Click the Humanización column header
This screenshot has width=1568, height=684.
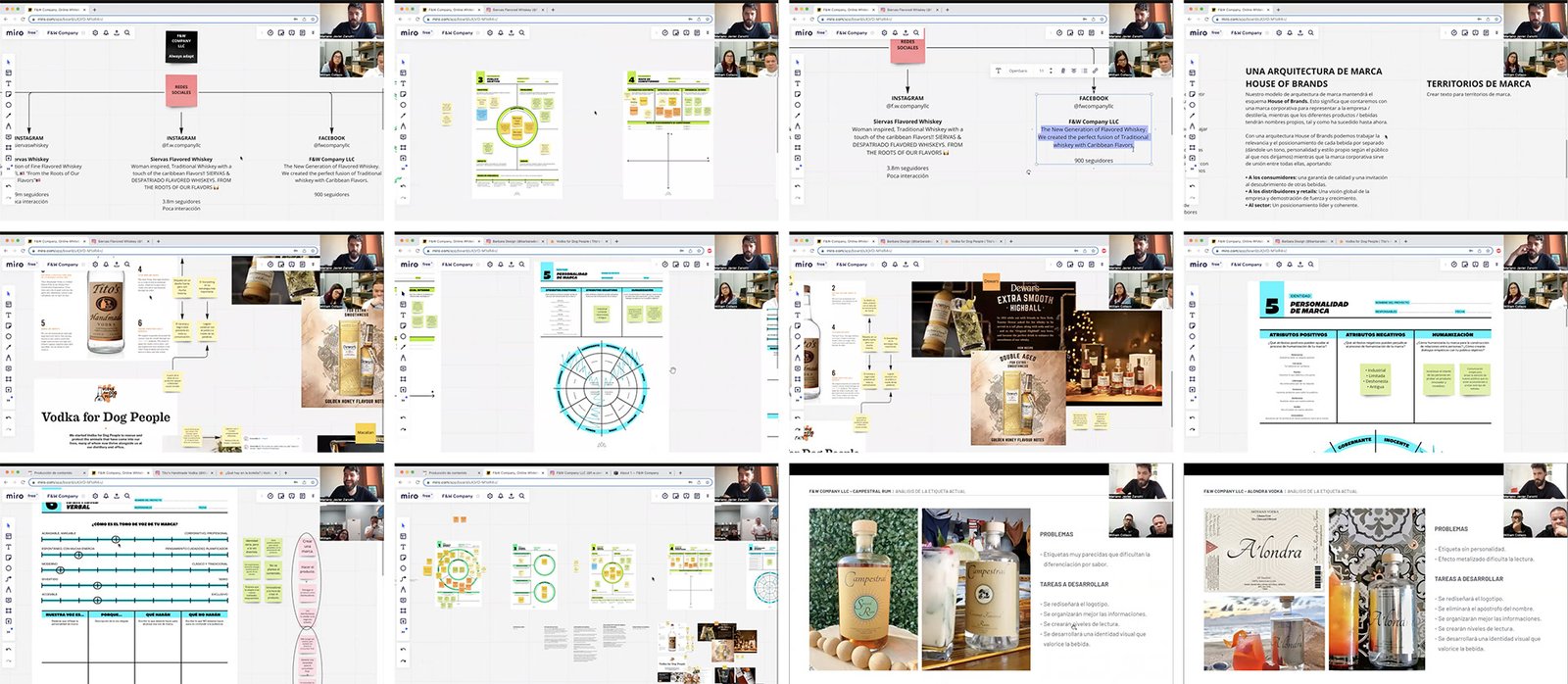(1452, 335)
